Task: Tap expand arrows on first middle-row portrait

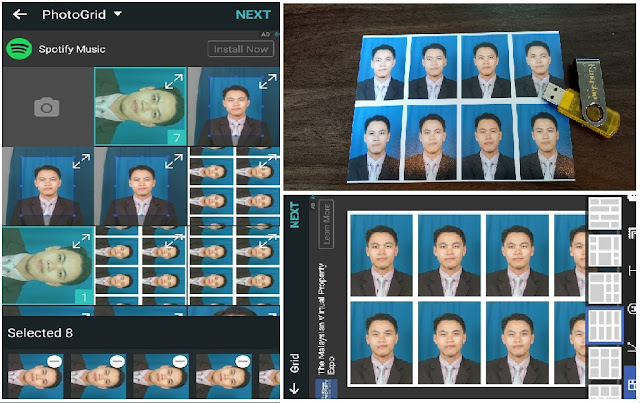Action: 81,160
